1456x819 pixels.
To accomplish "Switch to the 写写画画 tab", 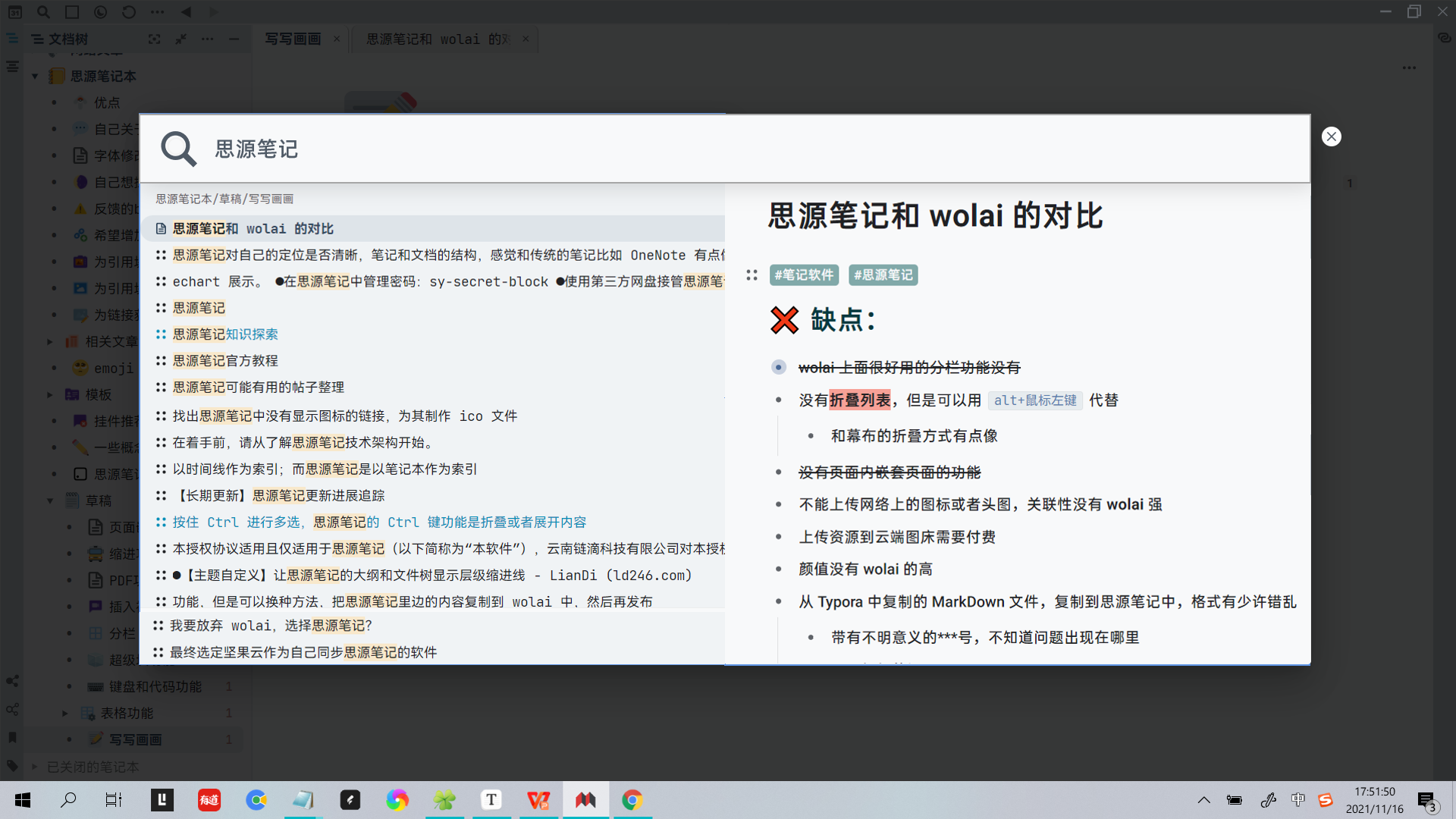I will (293, 39).
